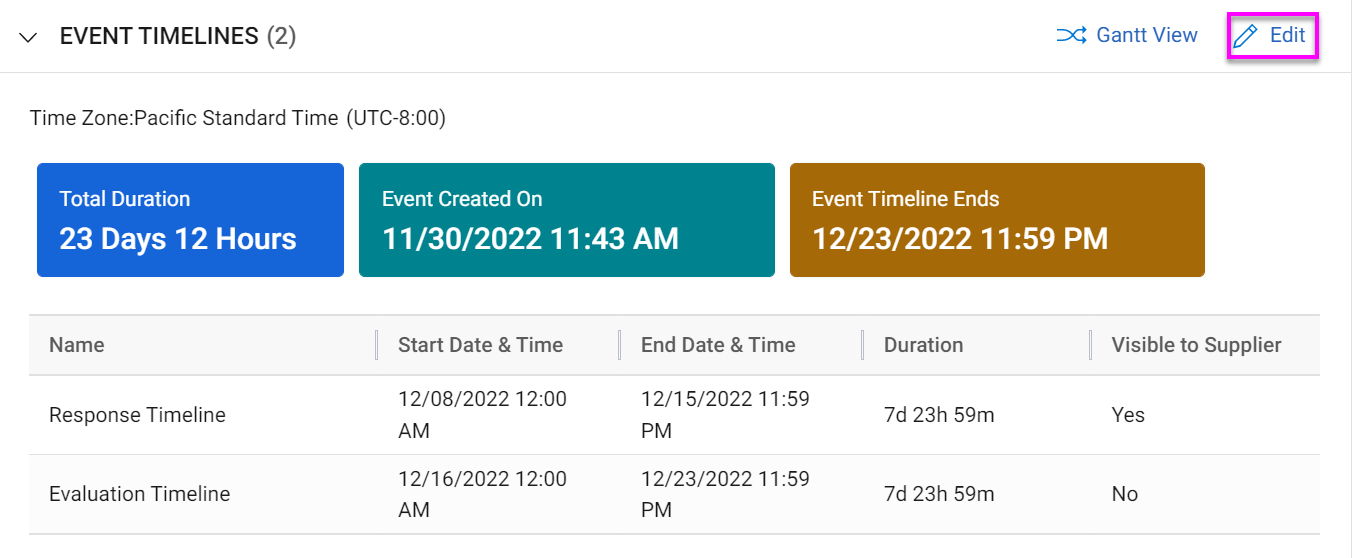Image resolution: width=1352 pixels, height=558 pixels.
Task: Click the Visible to Supplier header
Action: point(1196,345)
